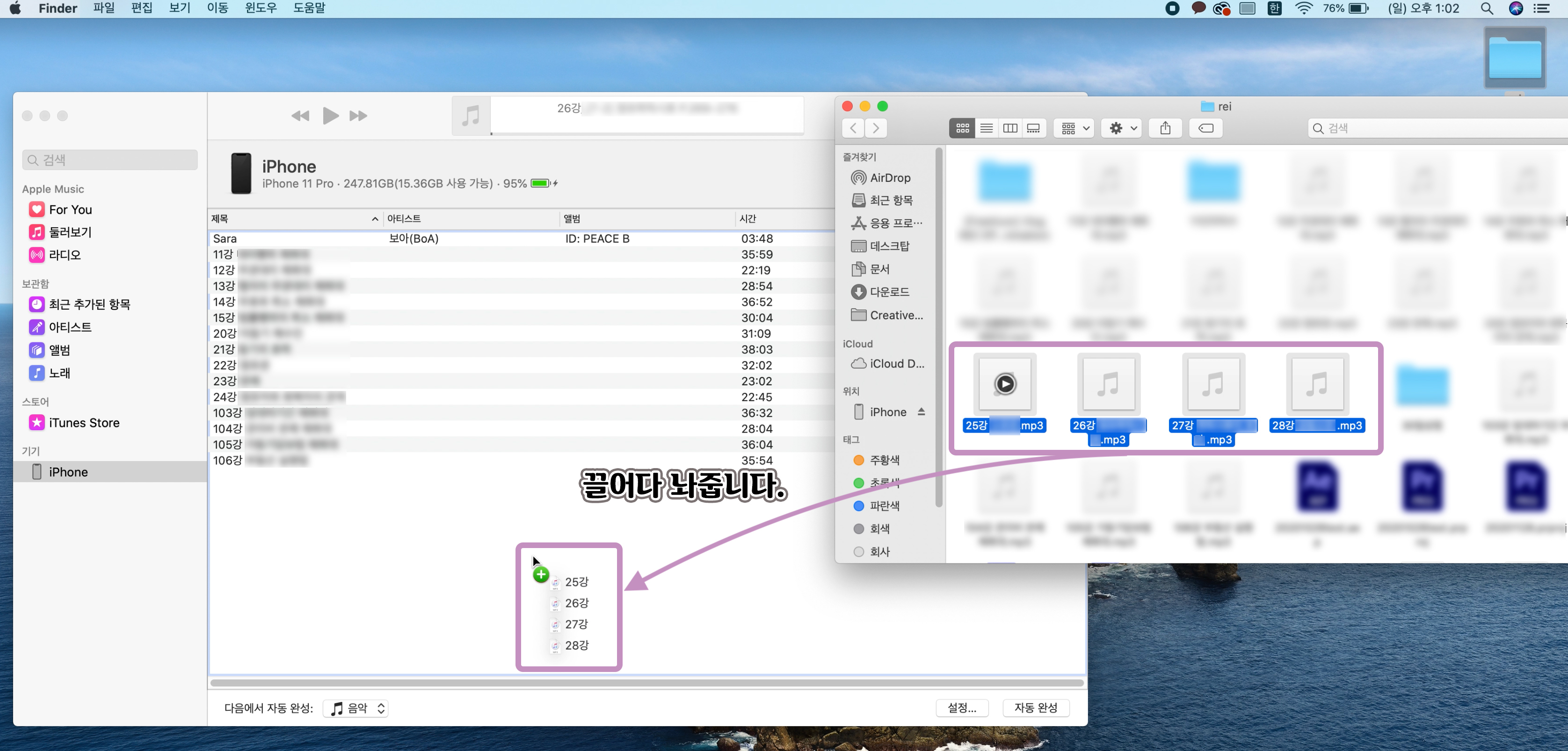Eject iPhone in Finder sidebar
Viewport: 1568px width, 751px height.
pyautogui.click(x=921, y=412)
